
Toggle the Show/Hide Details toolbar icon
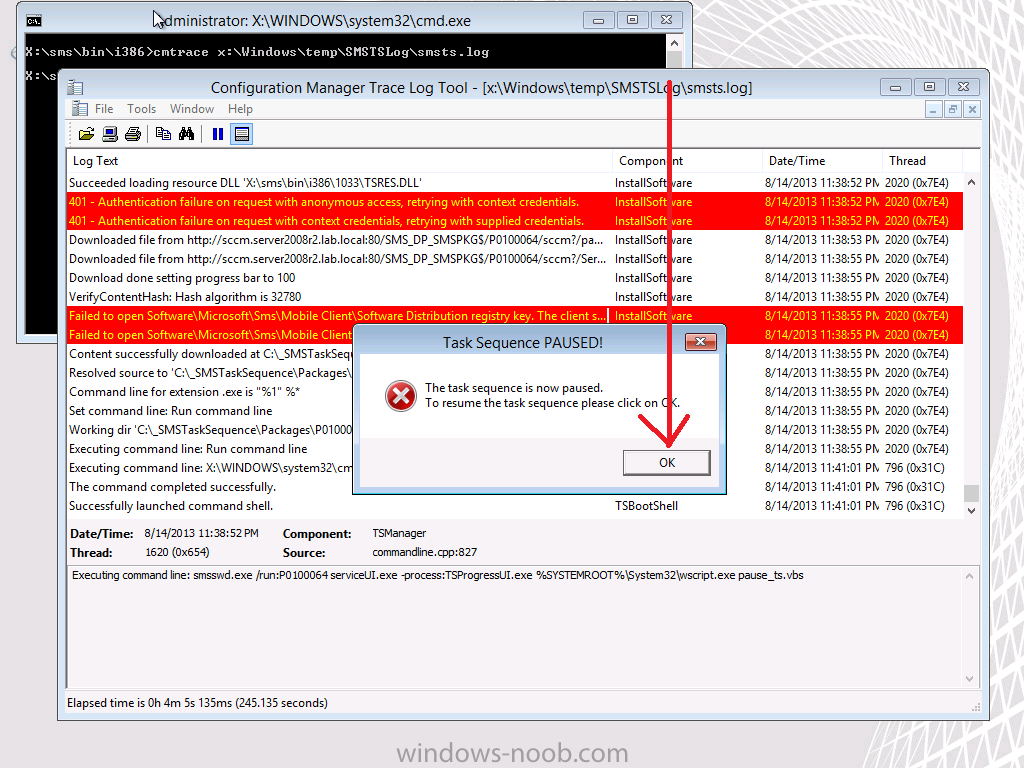point(242,134)
